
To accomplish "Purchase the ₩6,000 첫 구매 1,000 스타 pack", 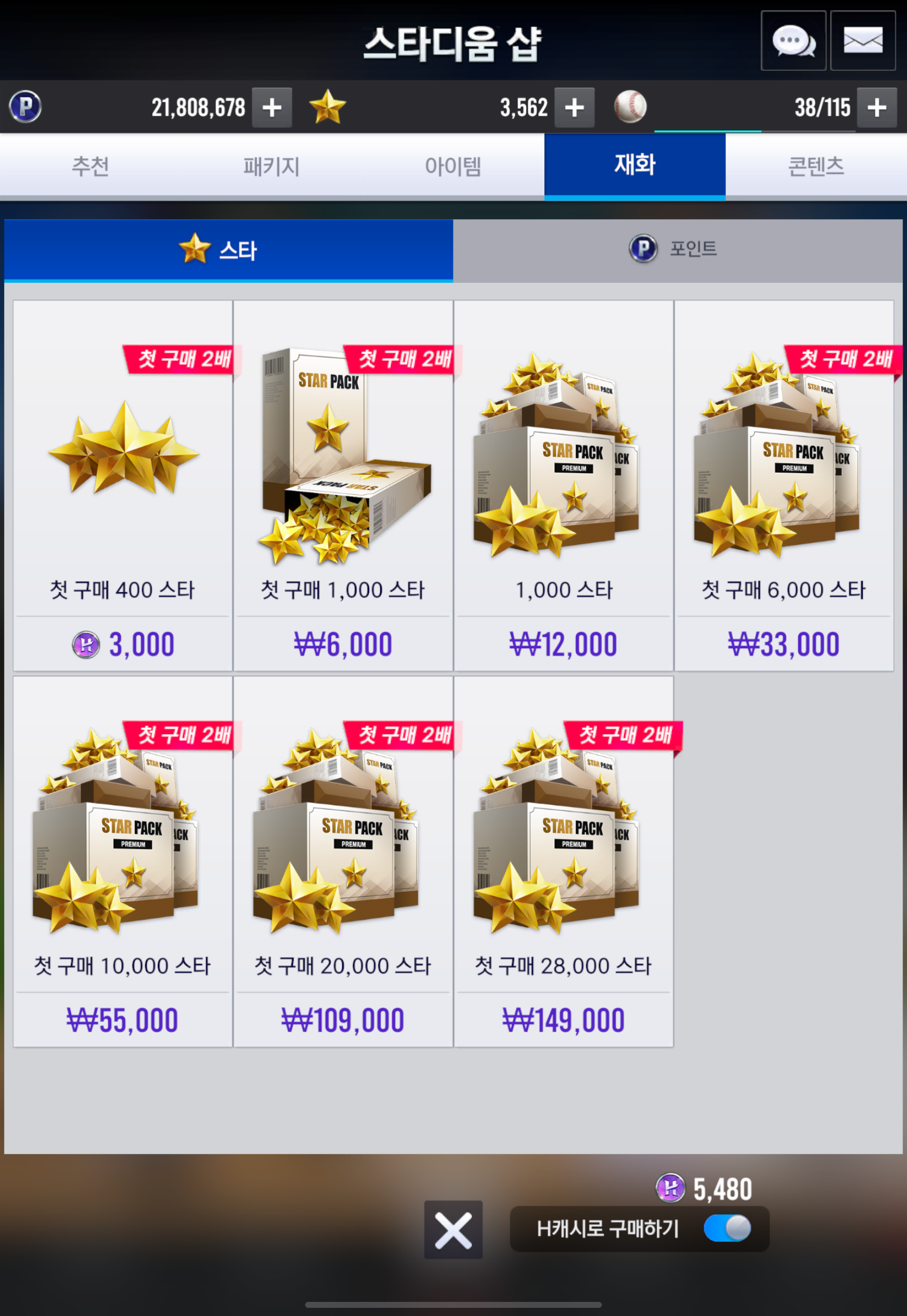I will tap(343, 485).
